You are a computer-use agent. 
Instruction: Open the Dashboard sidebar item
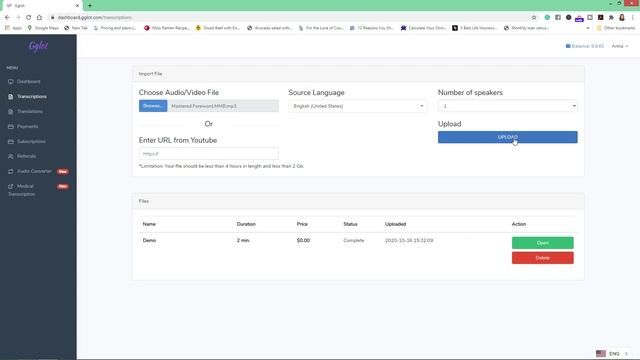tap(29, 82)
